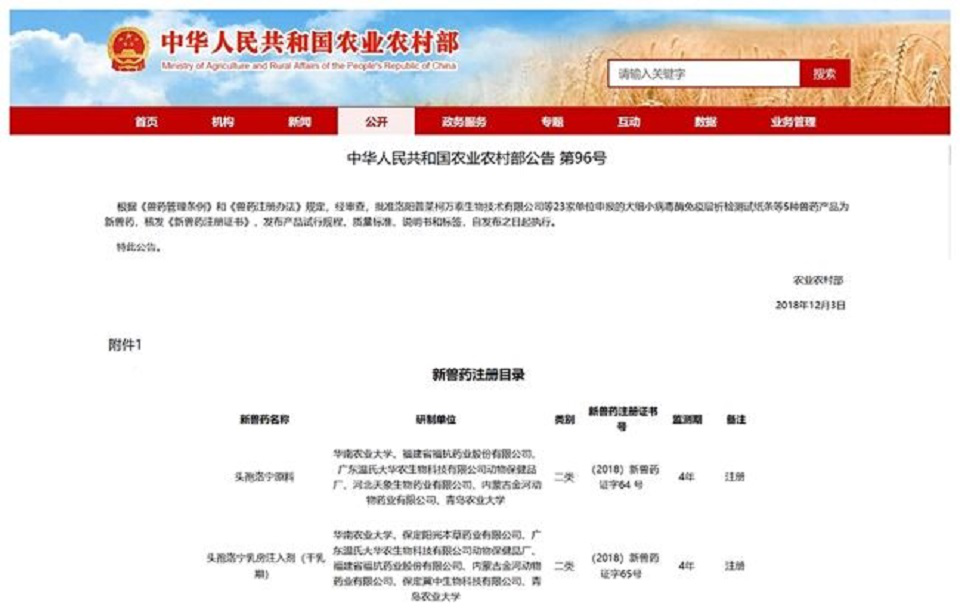Open the 新闻 news tab
Image resolution: width=960 pixels, height=614 pixels.
click(x=299, y=122)
